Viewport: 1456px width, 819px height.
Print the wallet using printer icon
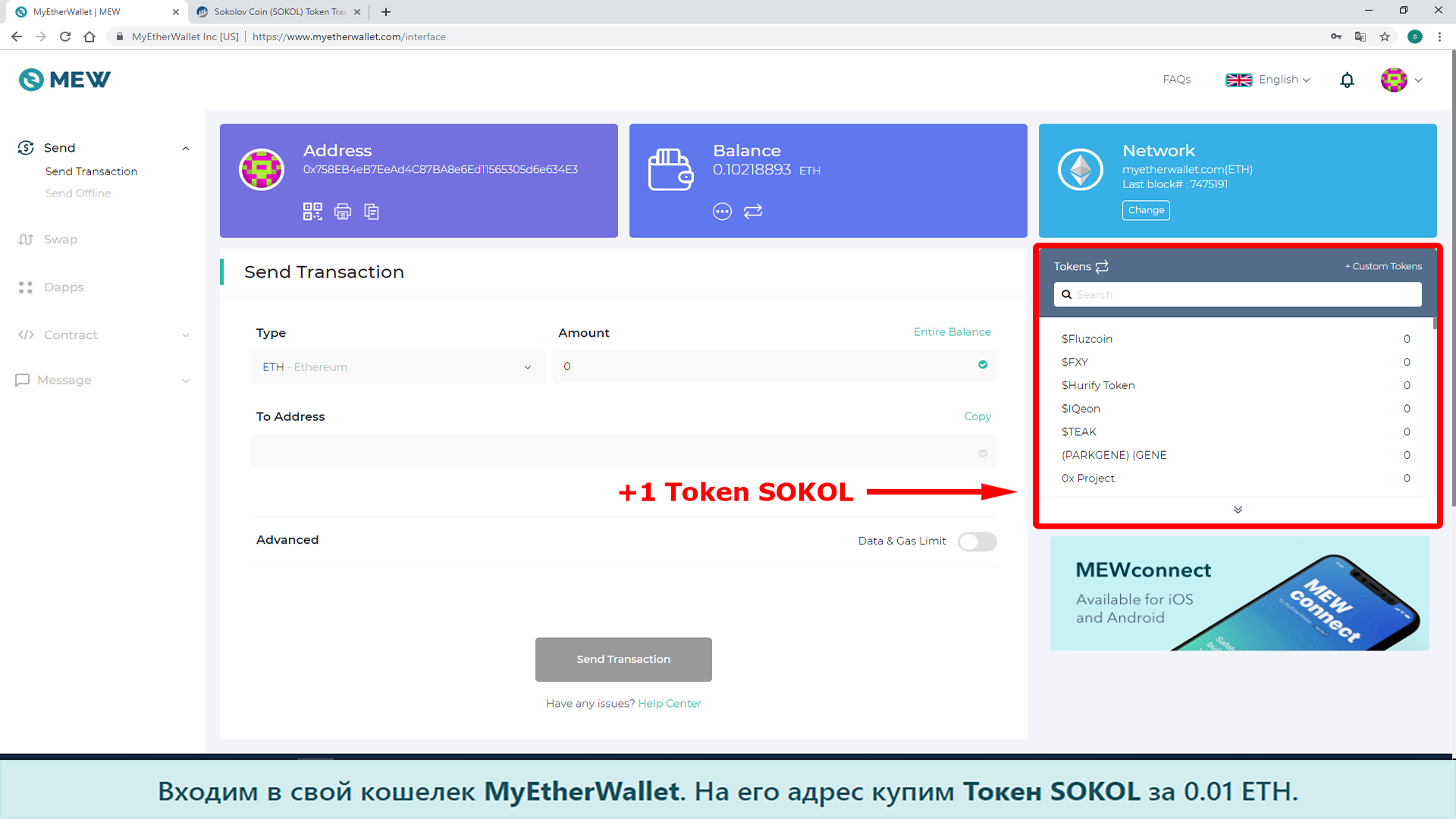coord(343,212)
